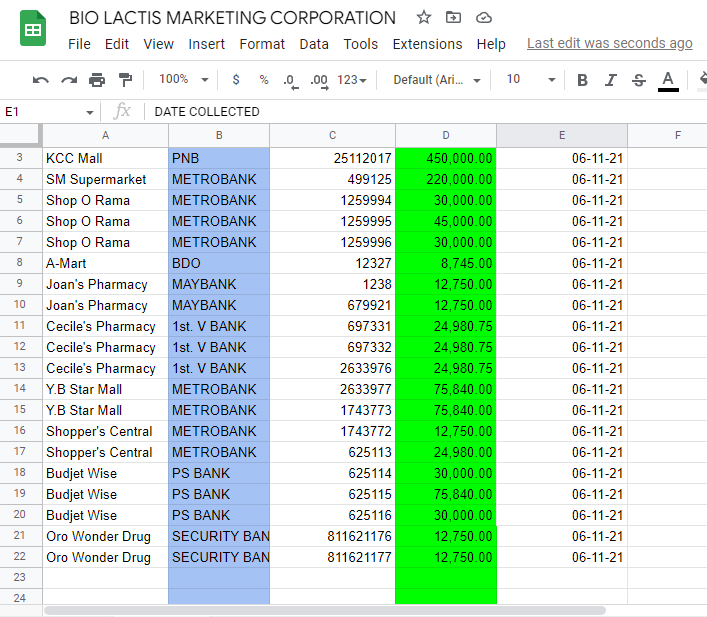Open the Tools menu
This screenshot has height=617, width=707.
click(361, 44)
